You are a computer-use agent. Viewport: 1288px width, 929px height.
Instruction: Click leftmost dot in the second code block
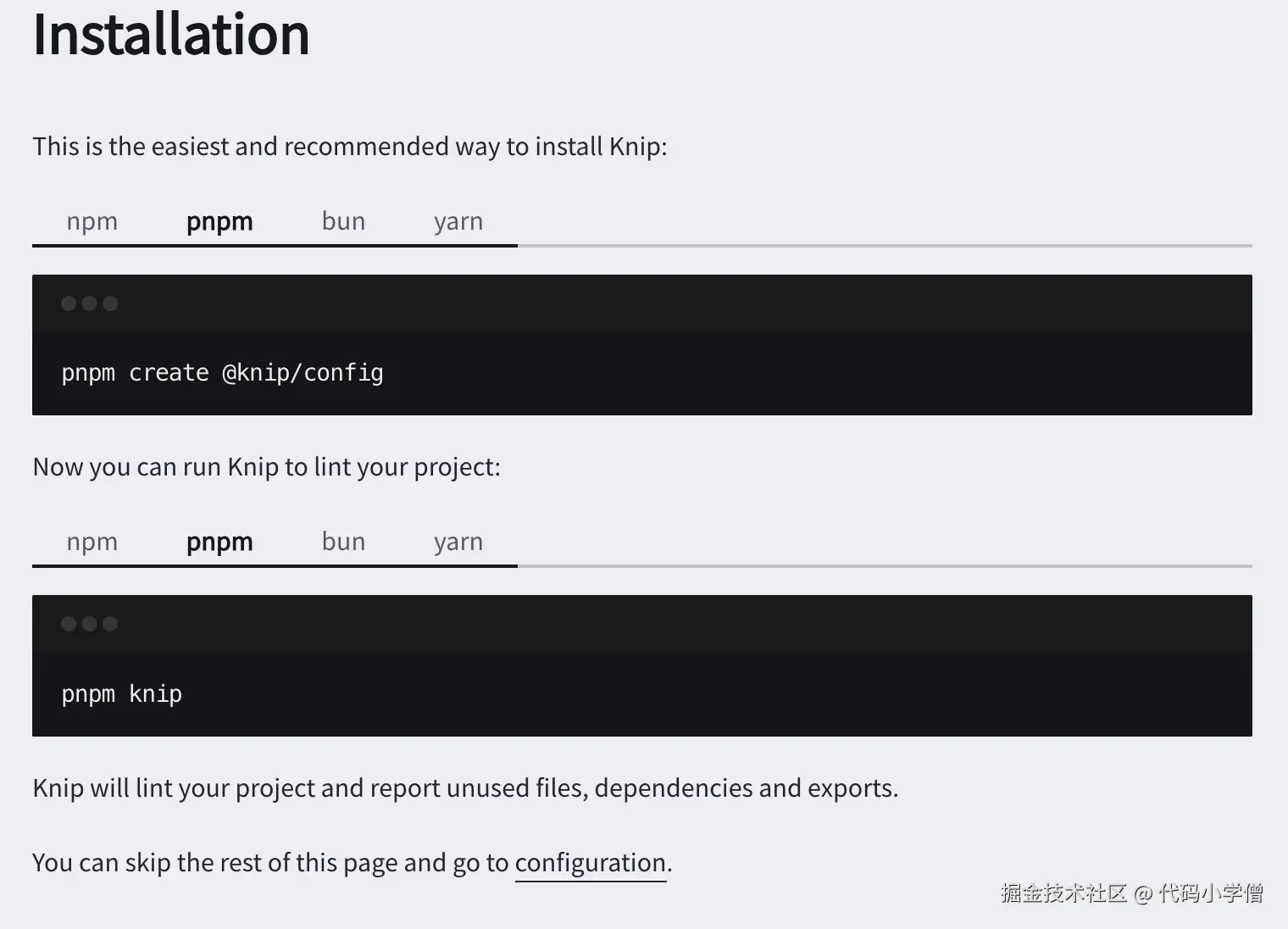click(x=69, y=624)
